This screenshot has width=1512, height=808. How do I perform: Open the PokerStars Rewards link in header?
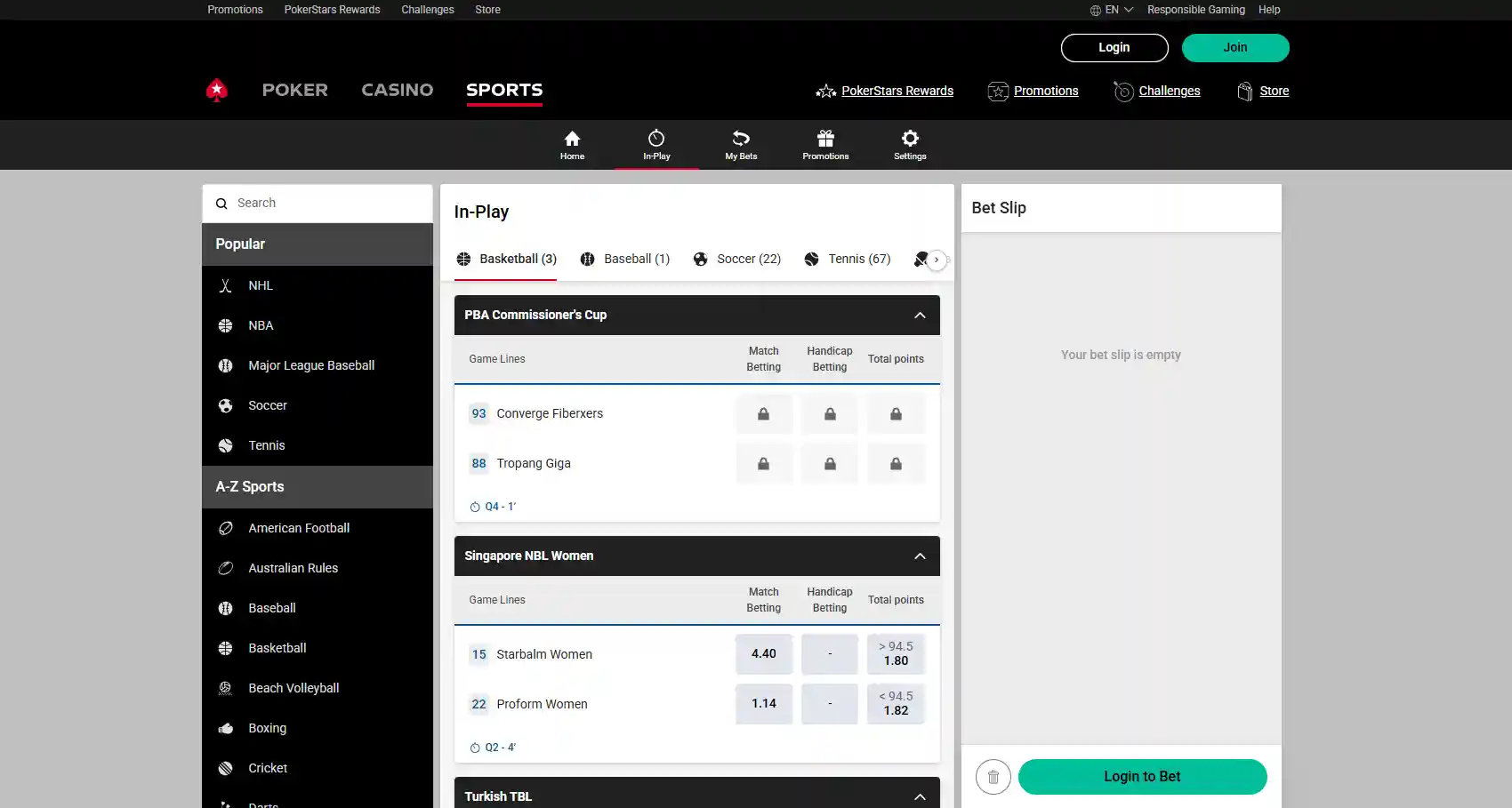click(897, 91)
